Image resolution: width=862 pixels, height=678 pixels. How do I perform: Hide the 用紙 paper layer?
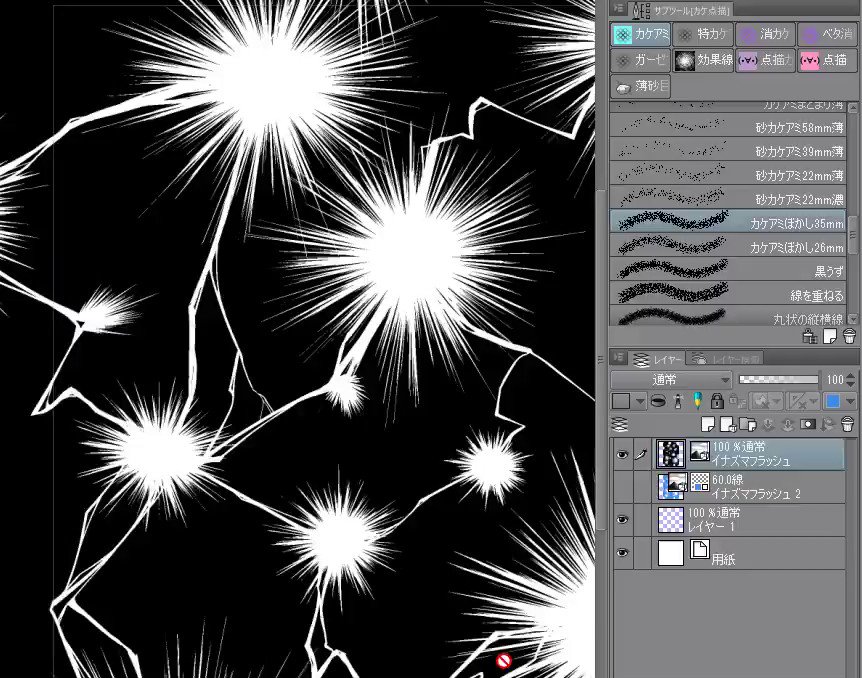[x=622, y=553]
